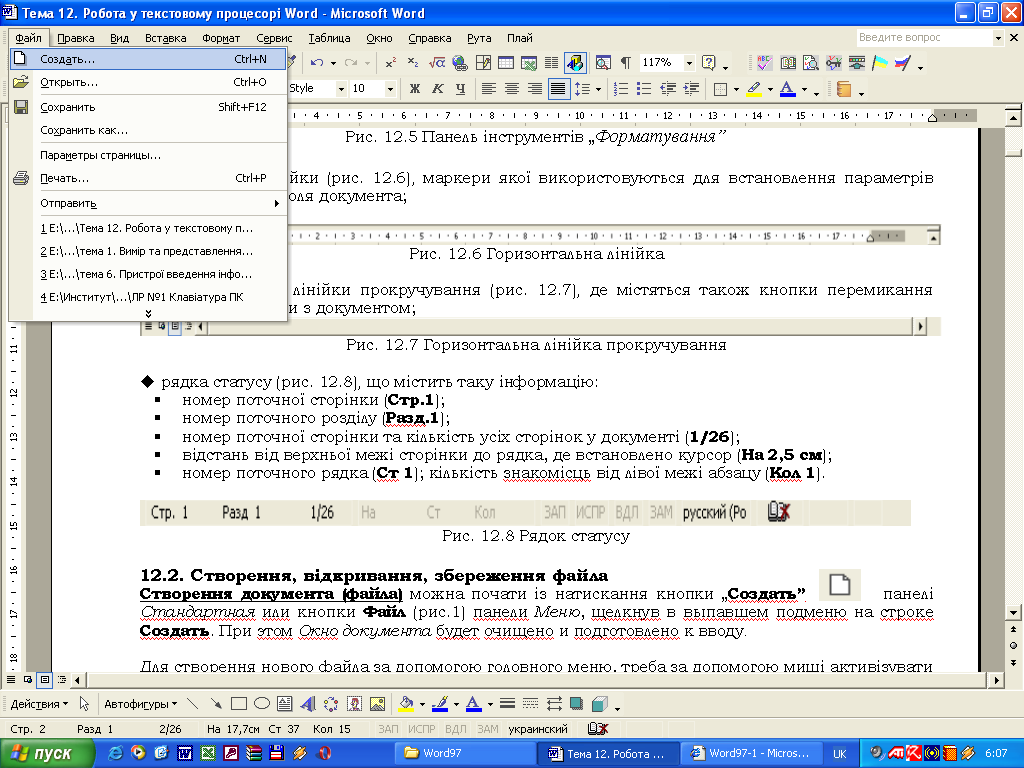Apply bulleted list formatting

(644, 88)
